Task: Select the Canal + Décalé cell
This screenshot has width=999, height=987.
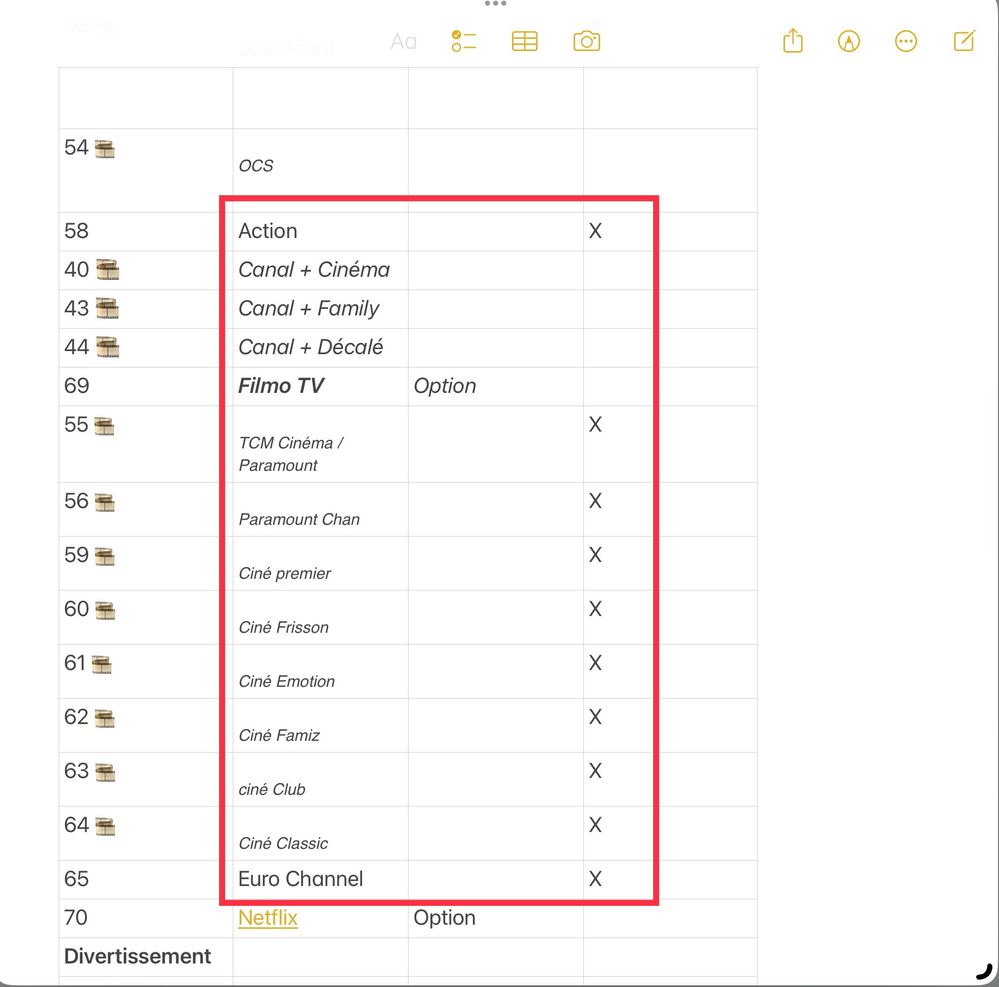Action: [x=320, y=348]
